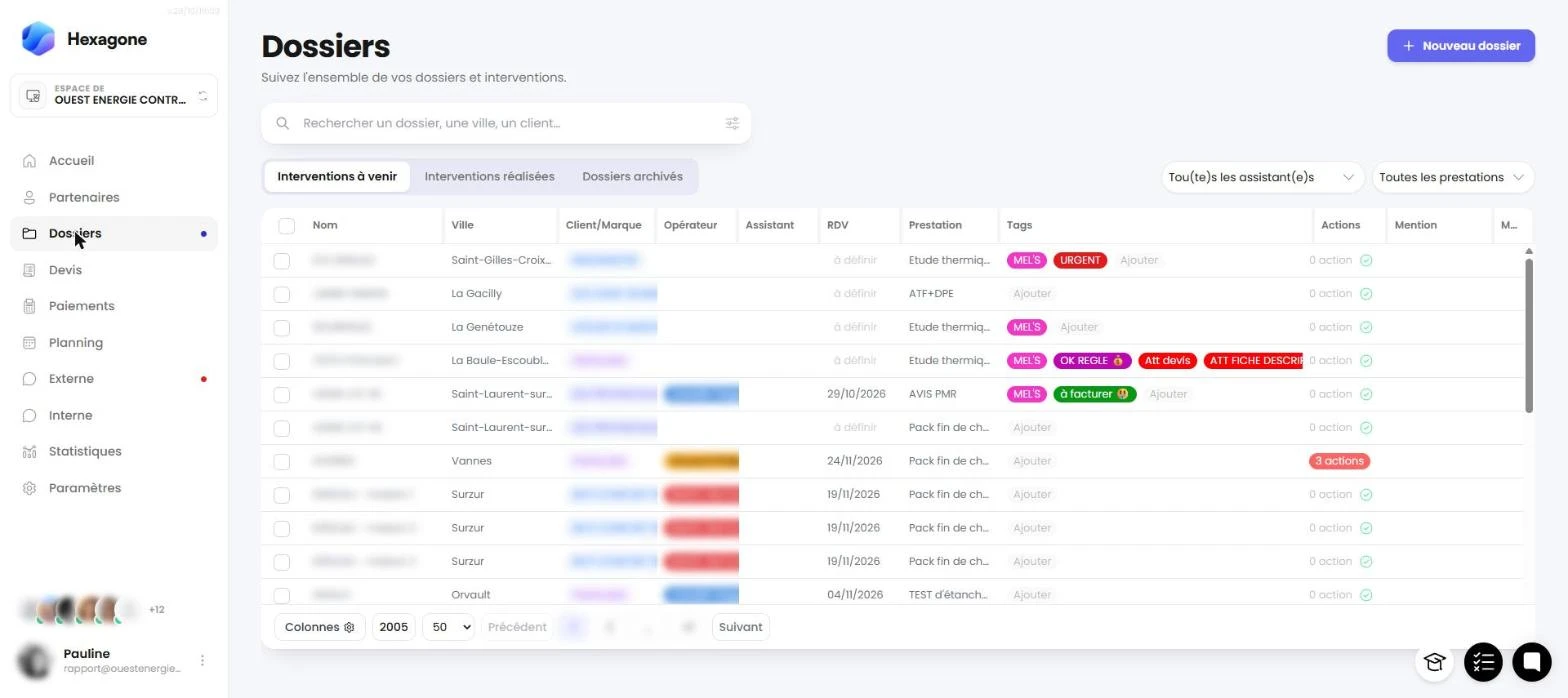Click the action check icon in La Gacilly row
This screenshot has height=698, width=1568.
[x=1366, y=294]
